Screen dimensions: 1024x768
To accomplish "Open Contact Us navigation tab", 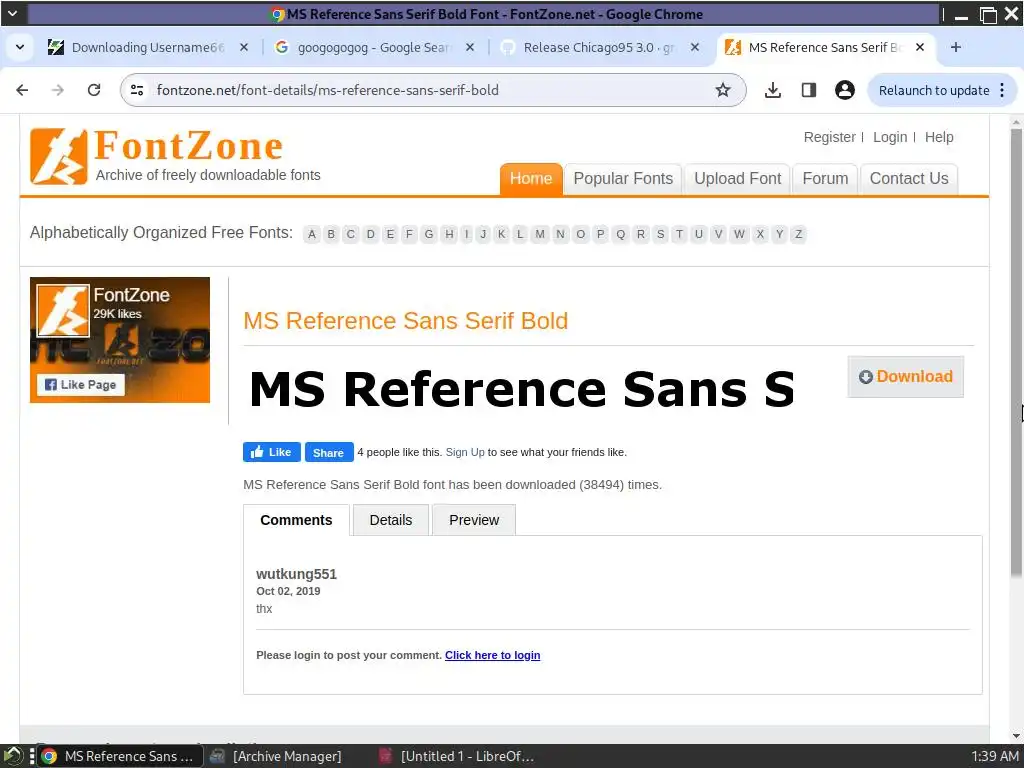I will click(908, 179).
